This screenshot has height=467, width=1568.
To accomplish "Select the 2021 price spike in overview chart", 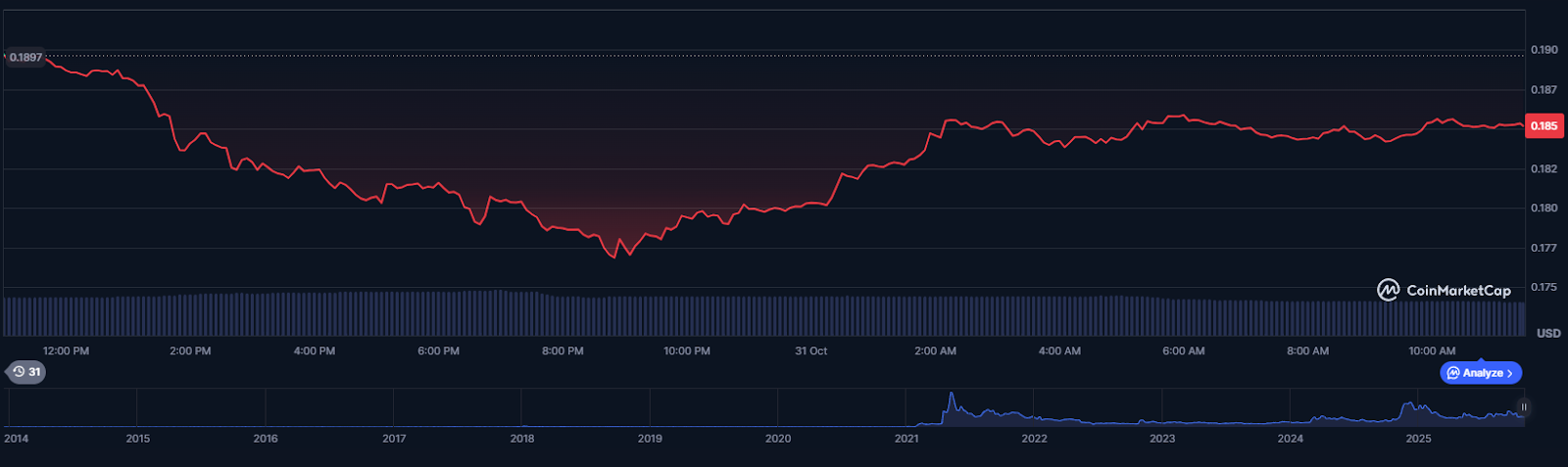I will (x=950, y=401).
